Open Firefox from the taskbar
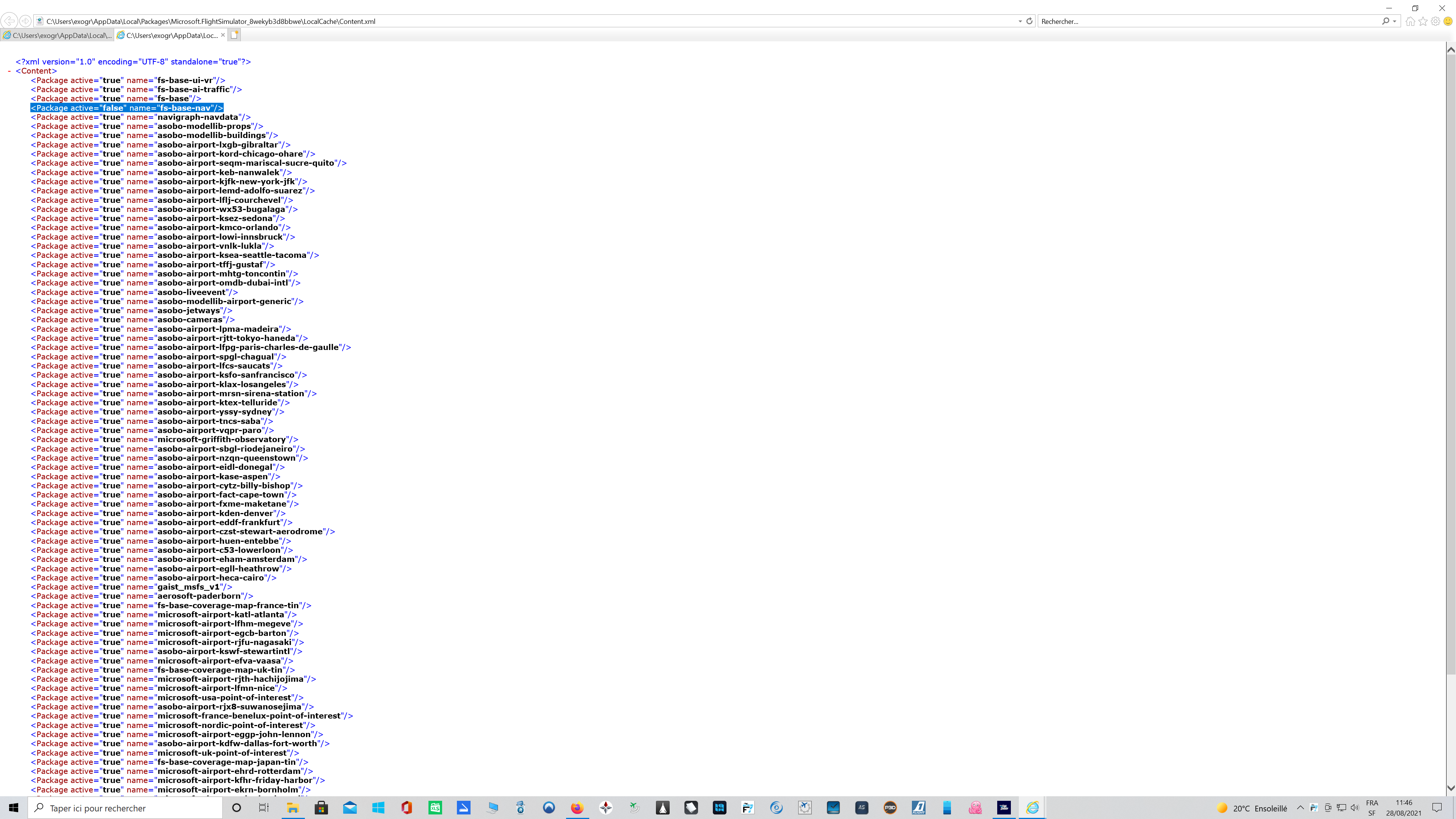This screenshot has height=819, width=1456. click(577, 808)
